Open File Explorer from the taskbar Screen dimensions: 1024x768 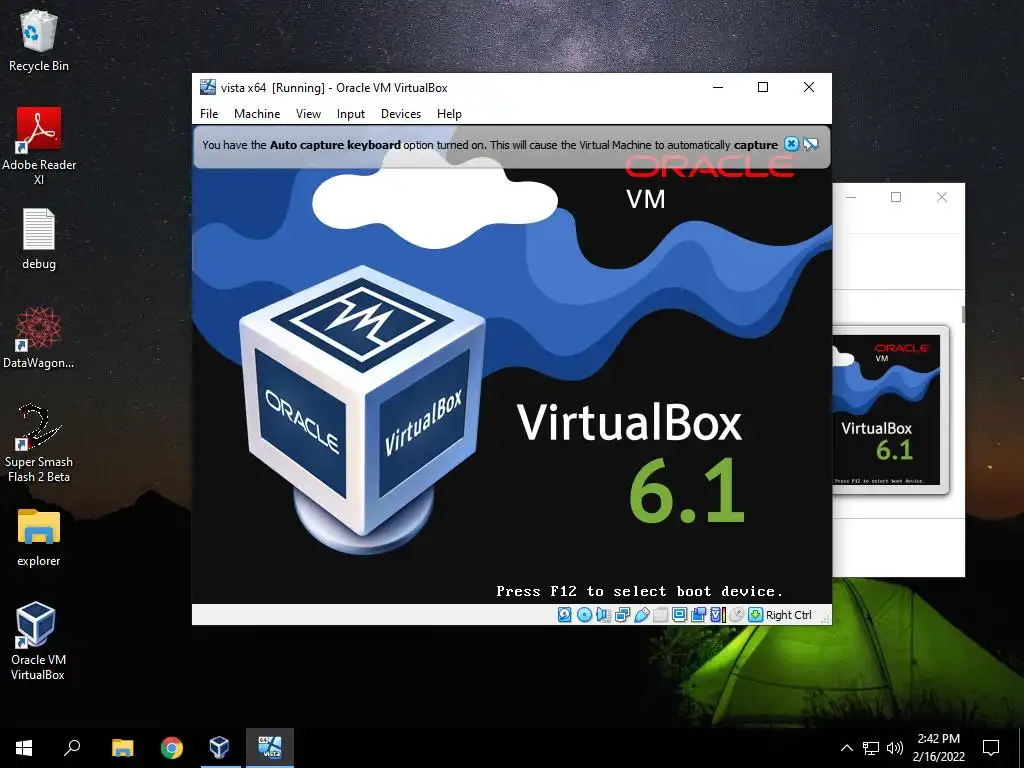pyautogui.click(x=123, y=748)
